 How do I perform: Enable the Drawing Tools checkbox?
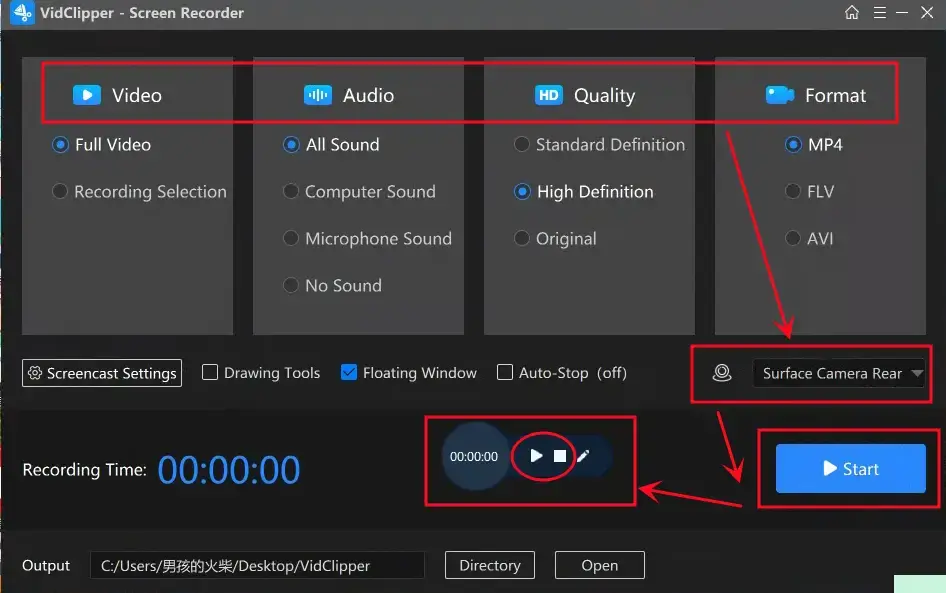[210, 372]
